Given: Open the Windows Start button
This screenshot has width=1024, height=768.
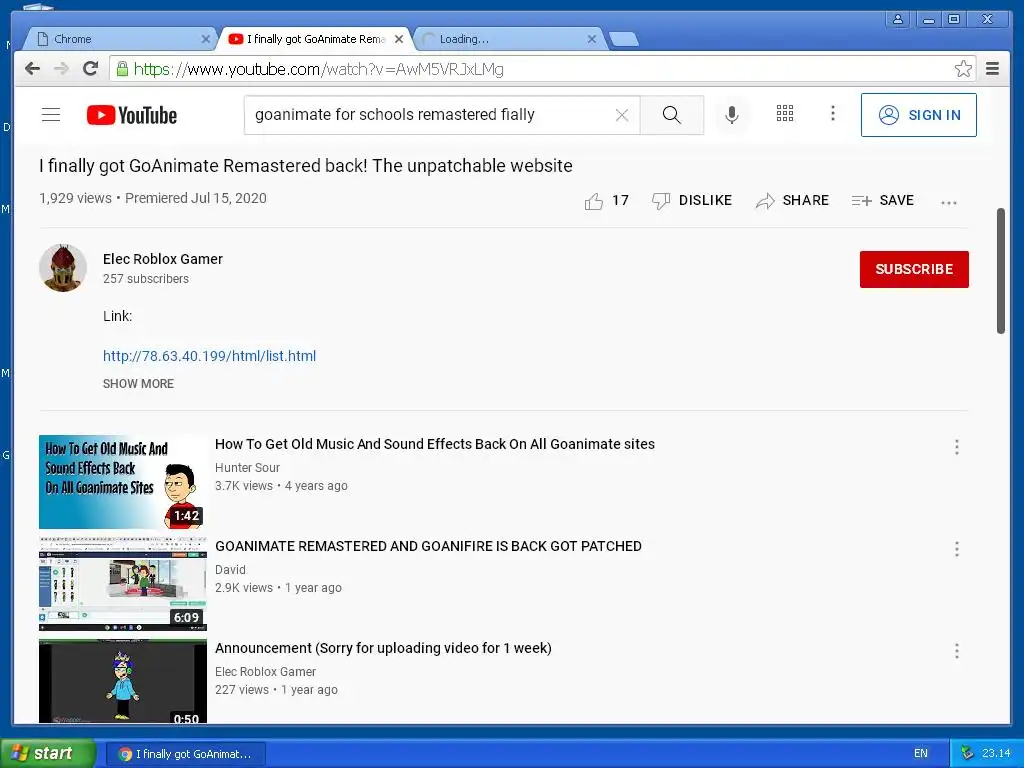Looking at the screenshot, I should (x=48, y=753).
